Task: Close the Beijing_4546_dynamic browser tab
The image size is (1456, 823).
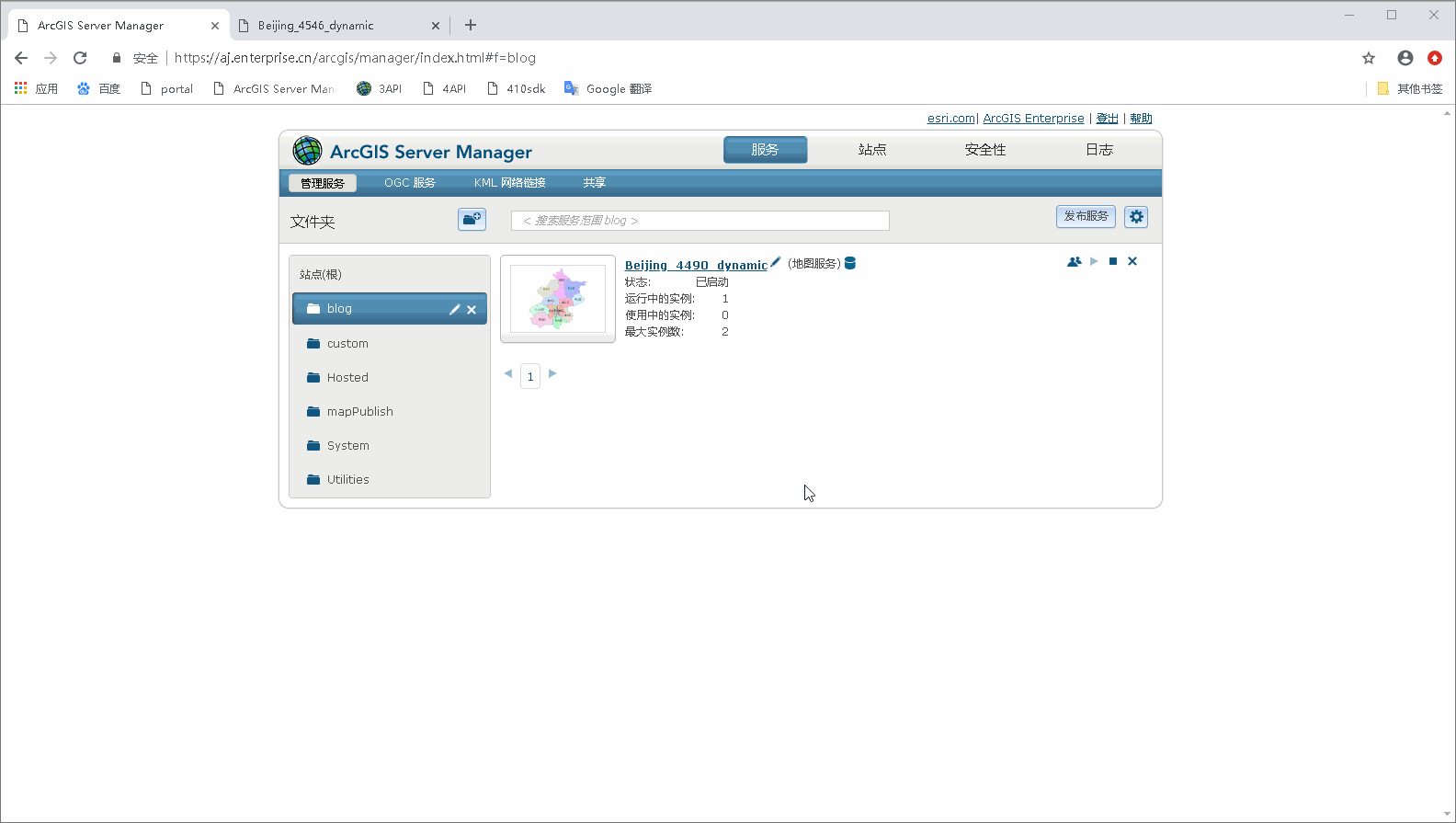Action: (436, 26)
